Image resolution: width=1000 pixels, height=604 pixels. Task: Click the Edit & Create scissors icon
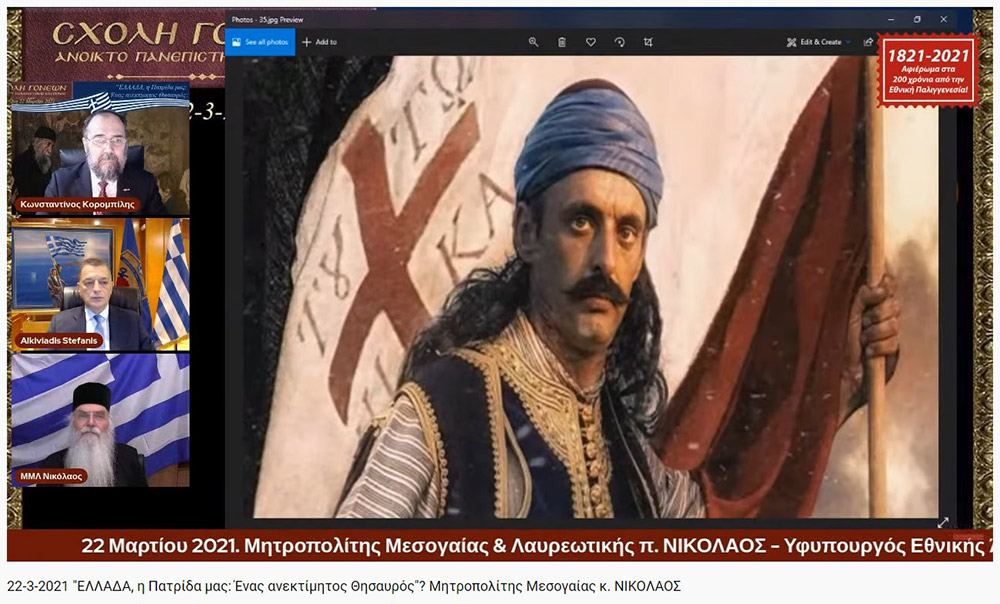tap(791, 42)
